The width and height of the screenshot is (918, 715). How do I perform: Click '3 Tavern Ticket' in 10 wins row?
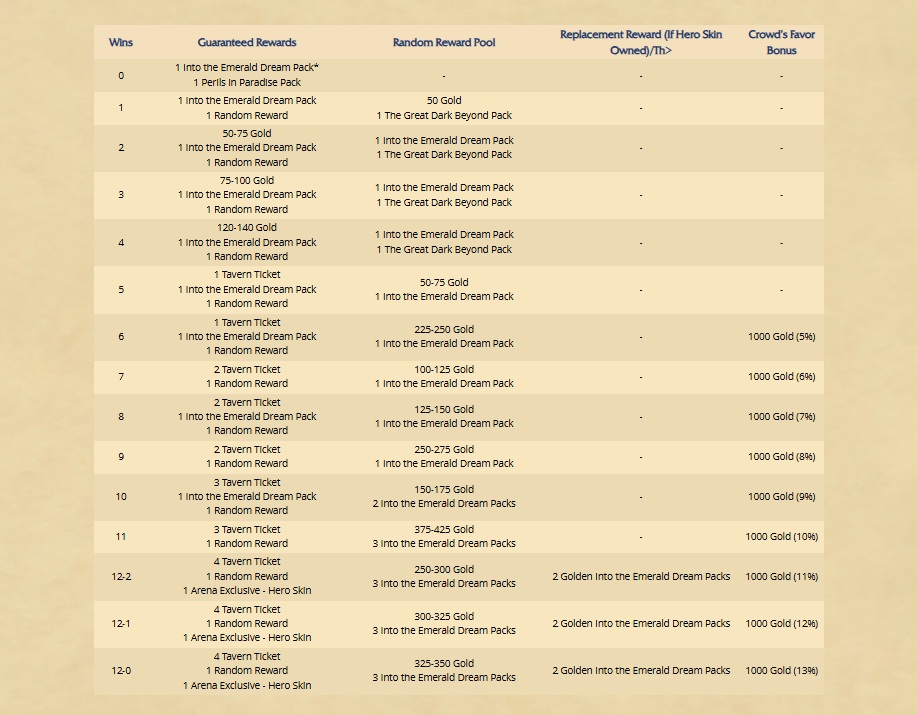pos(246,482)
